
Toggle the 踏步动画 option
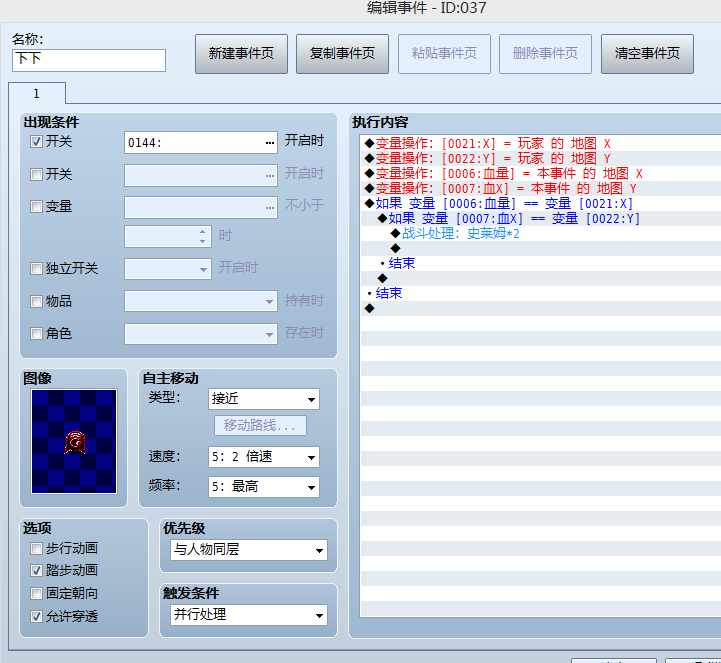click(x=36, y=571)
